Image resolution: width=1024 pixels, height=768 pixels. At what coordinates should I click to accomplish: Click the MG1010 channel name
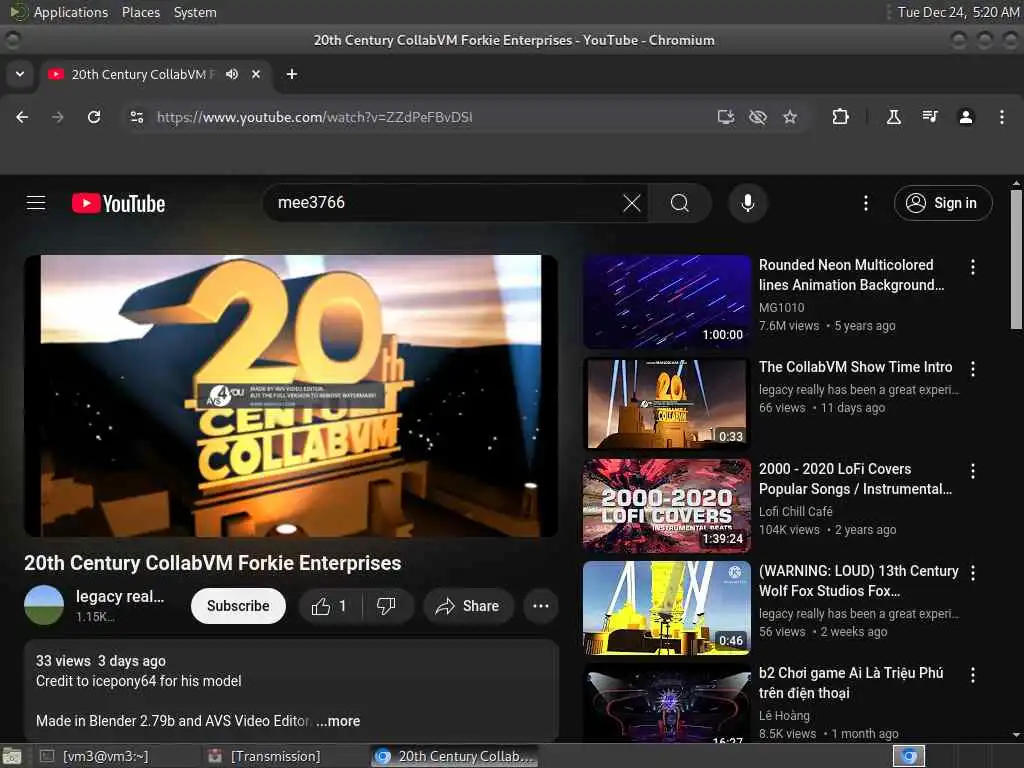[x=781, y=307]
